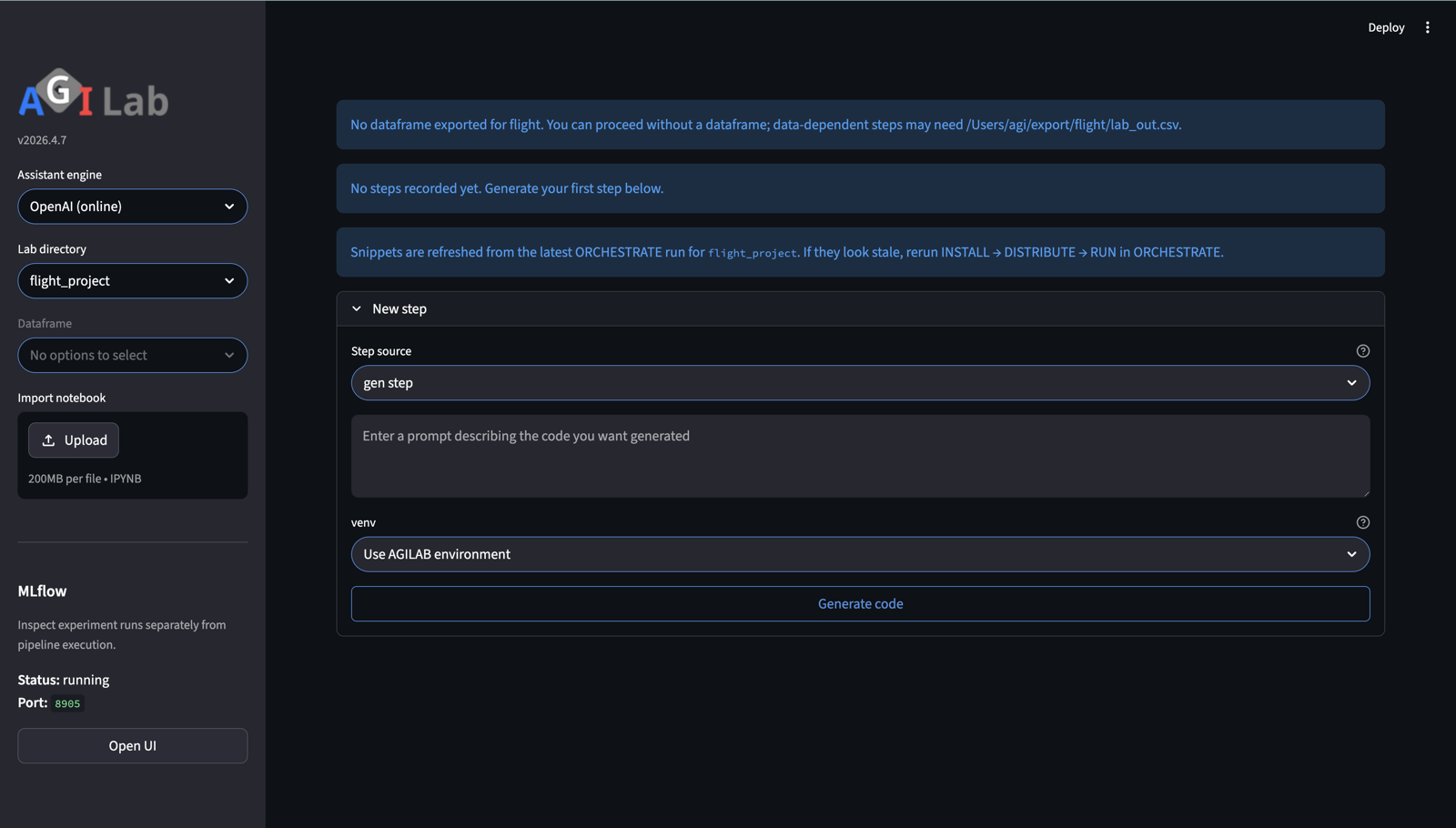Image resolution: width=1456 pixels, height=828 pixels.
Task: Click the help icon beside venv
Action: (x=1362, y=522)
